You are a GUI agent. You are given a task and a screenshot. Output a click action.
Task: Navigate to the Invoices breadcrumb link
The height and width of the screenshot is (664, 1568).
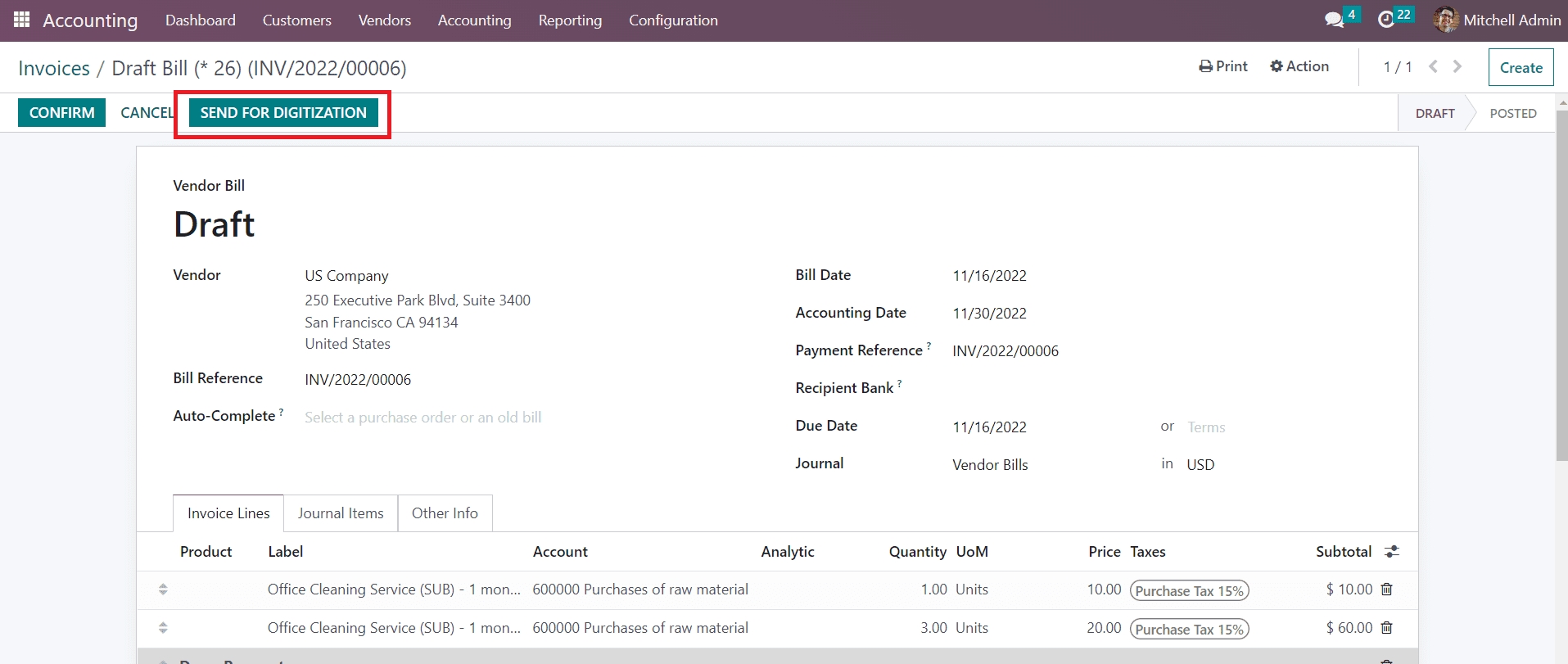tap(54, 68)
